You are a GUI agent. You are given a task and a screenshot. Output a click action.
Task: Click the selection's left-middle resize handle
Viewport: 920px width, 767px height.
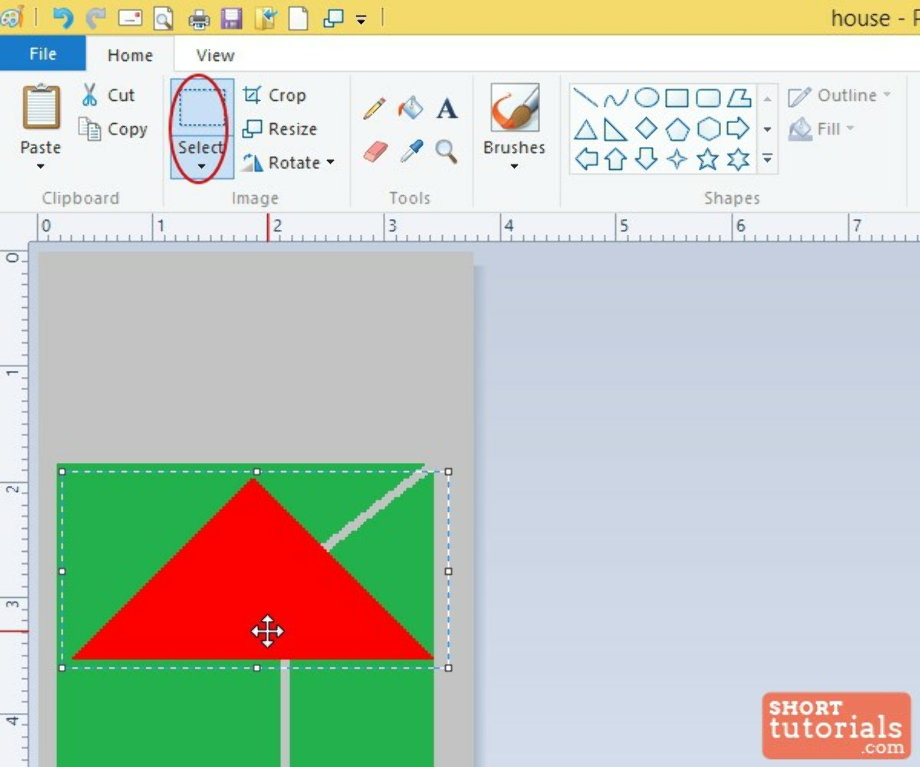pyautogui.click(x=62, y=571)
